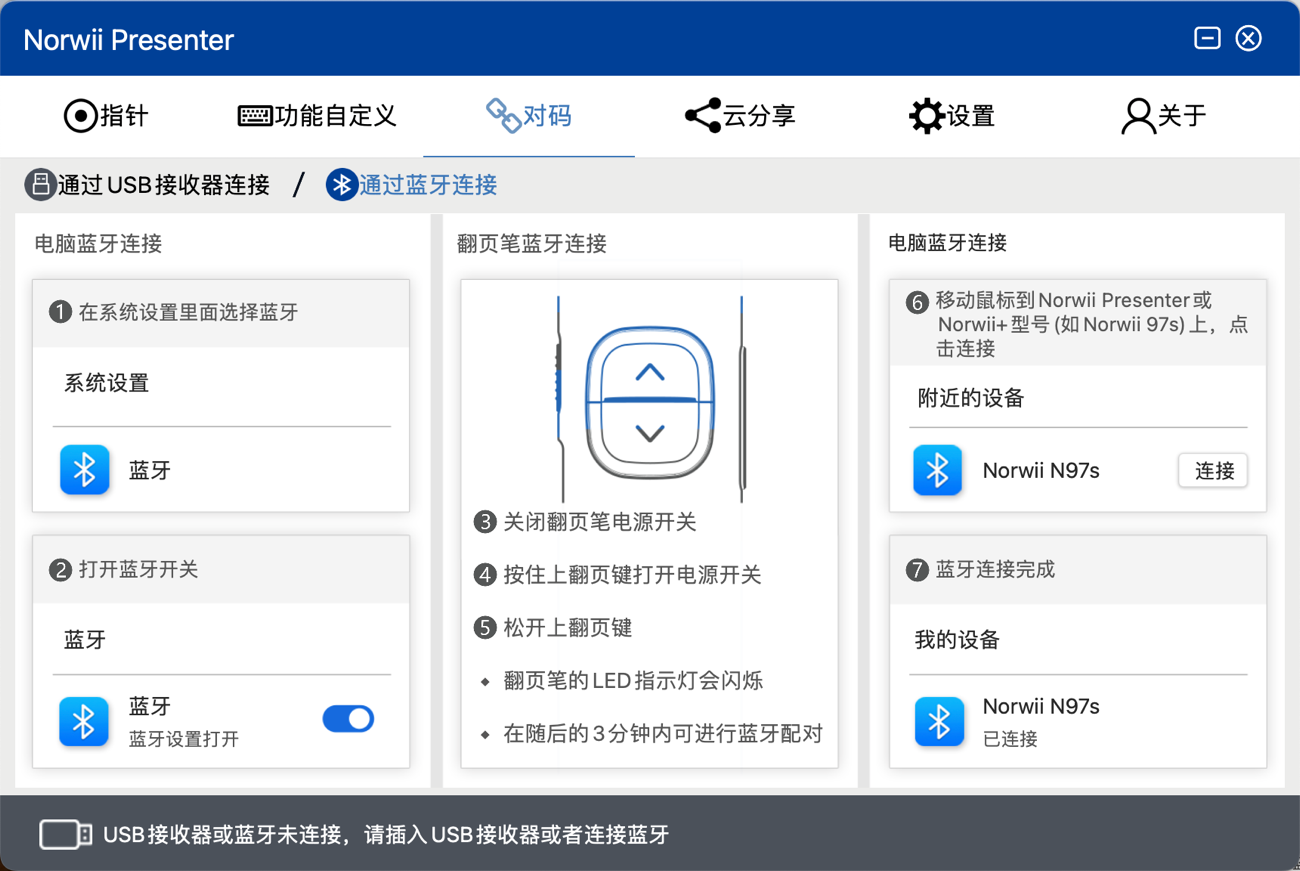Click the page-down arrow on presenter illustration
This screenshot has width=1300, height=871.
(x=650, y=433)
